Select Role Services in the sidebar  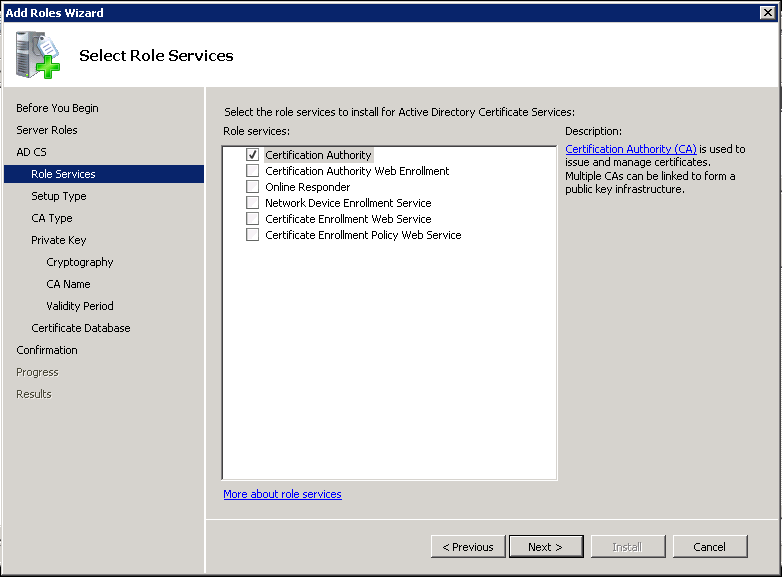point(104,174)
